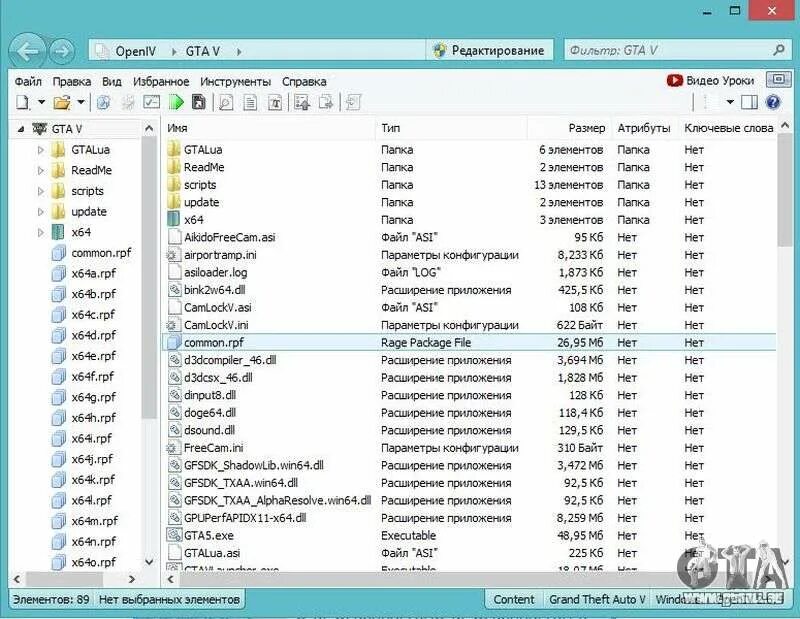Click the Content status bar button
This screenshot has height=619, width=800.
(x=513, y=600)
